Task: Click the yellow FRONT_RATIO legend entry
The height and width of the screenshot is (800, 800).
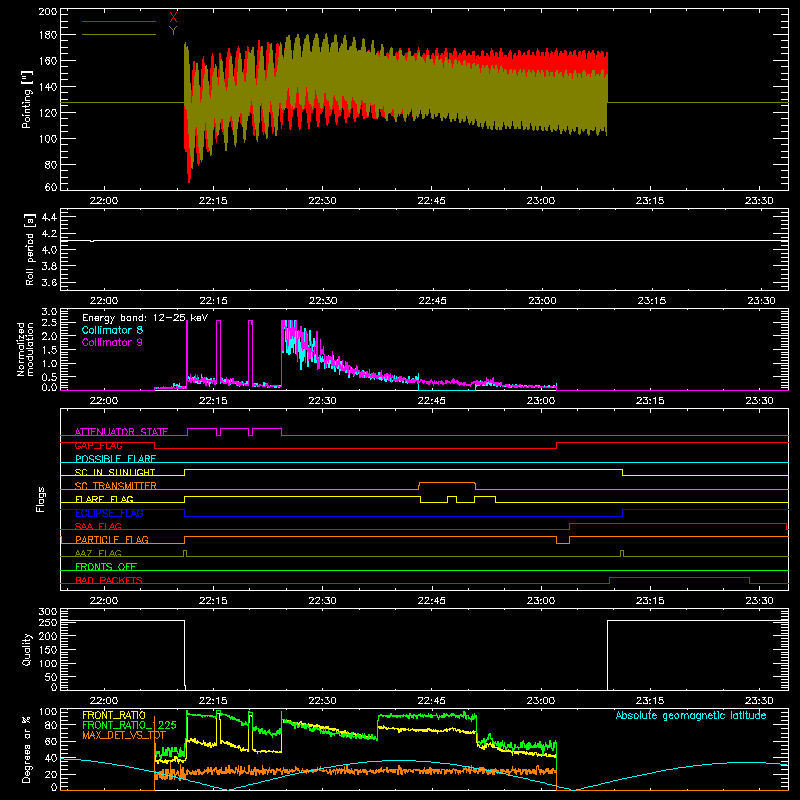Action: click(114, 715)
